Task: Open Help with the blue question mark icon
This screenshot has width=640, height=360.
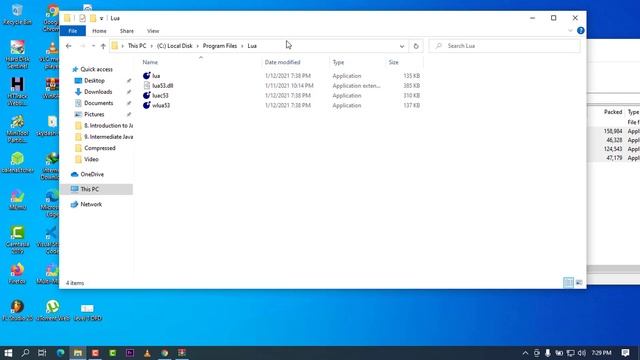Action: 580,31
